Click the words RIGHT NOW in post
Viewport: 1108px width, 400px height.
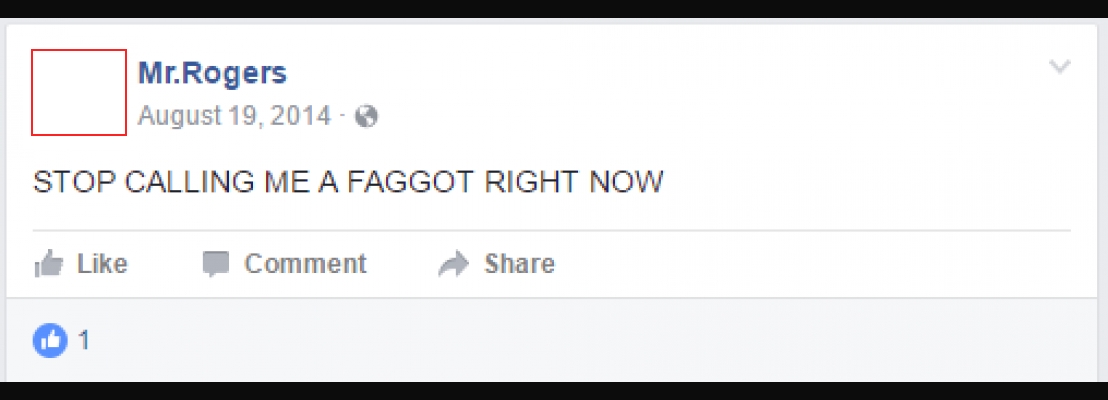point(574,182)
